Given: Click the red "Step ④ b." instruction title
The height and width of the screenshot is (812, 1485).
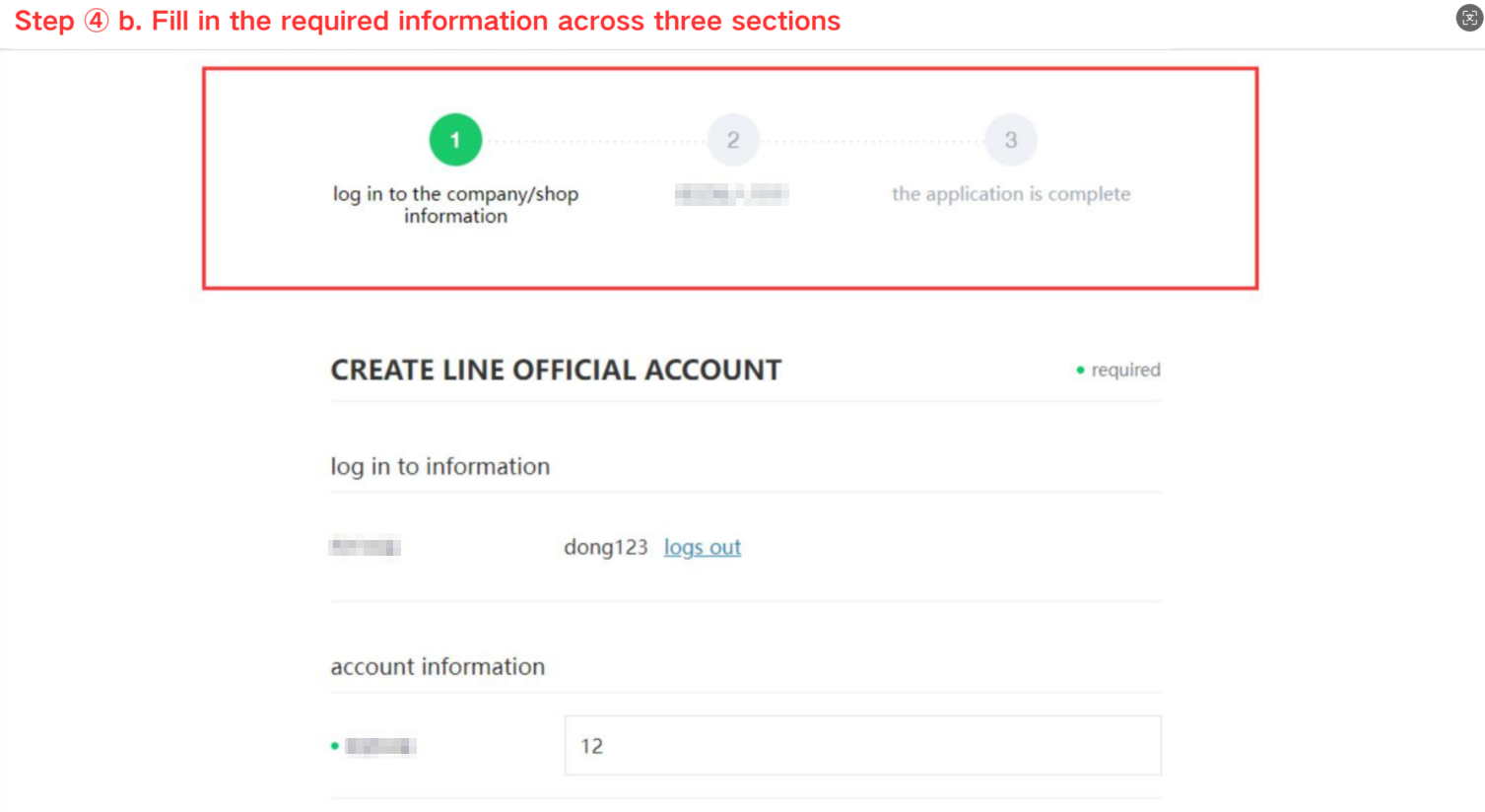Looking at the screenshot, I should pos(427,21).
